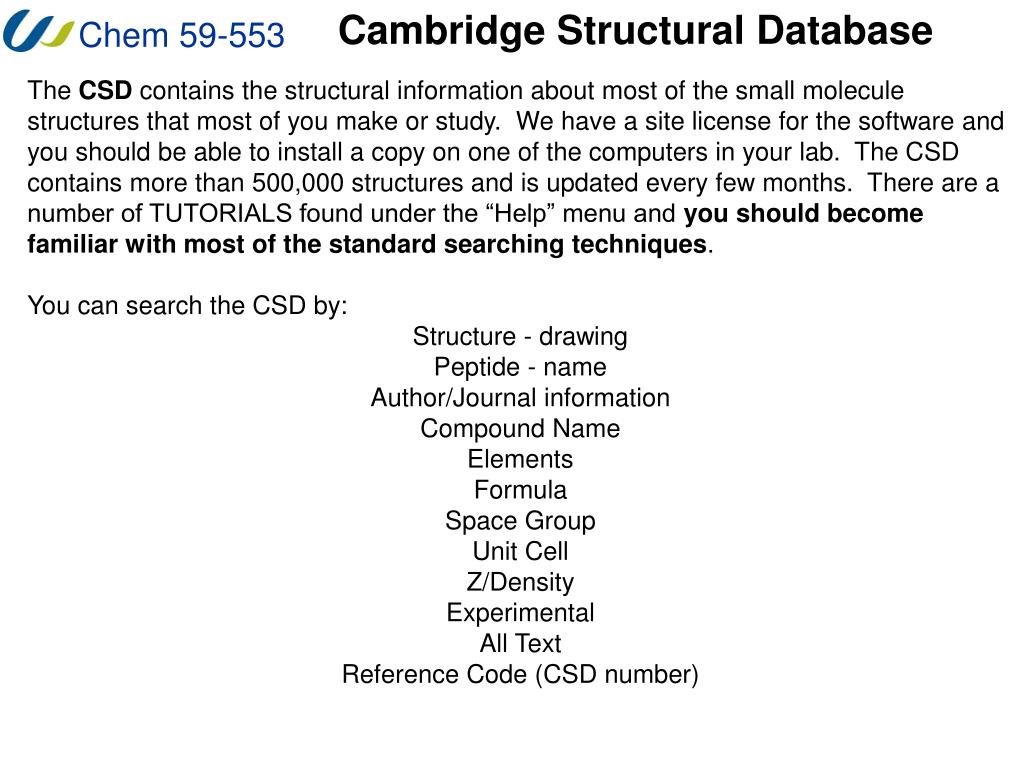Select the 'Elements' search option
Viewport: 1024px width, 768px height.
pos(520,459)
